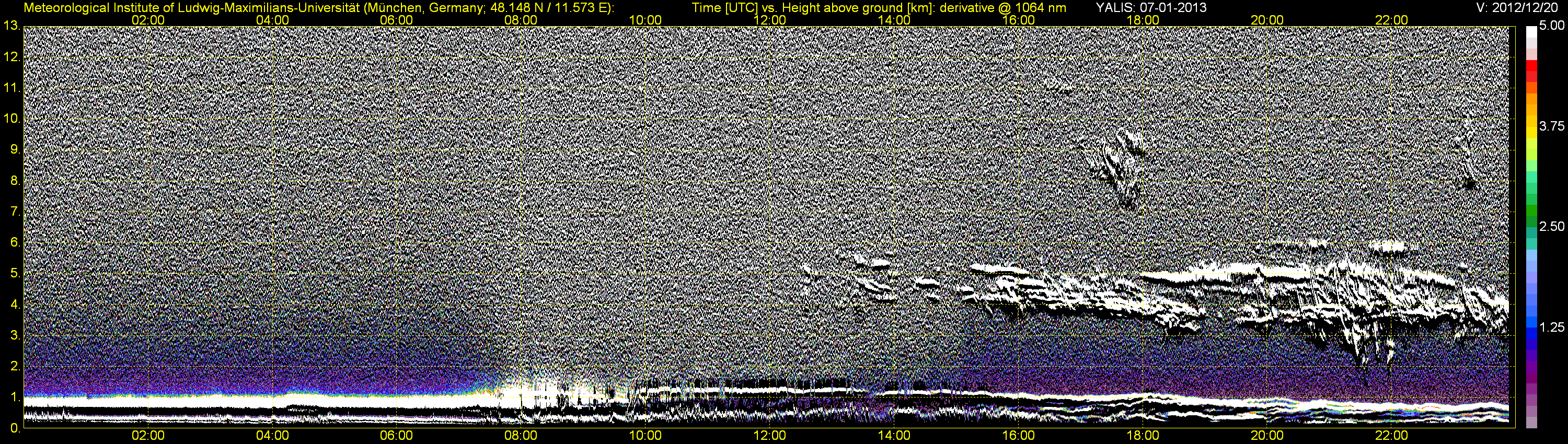
Task: Click the 1 km height axis label
Action: tap(15, 398)
